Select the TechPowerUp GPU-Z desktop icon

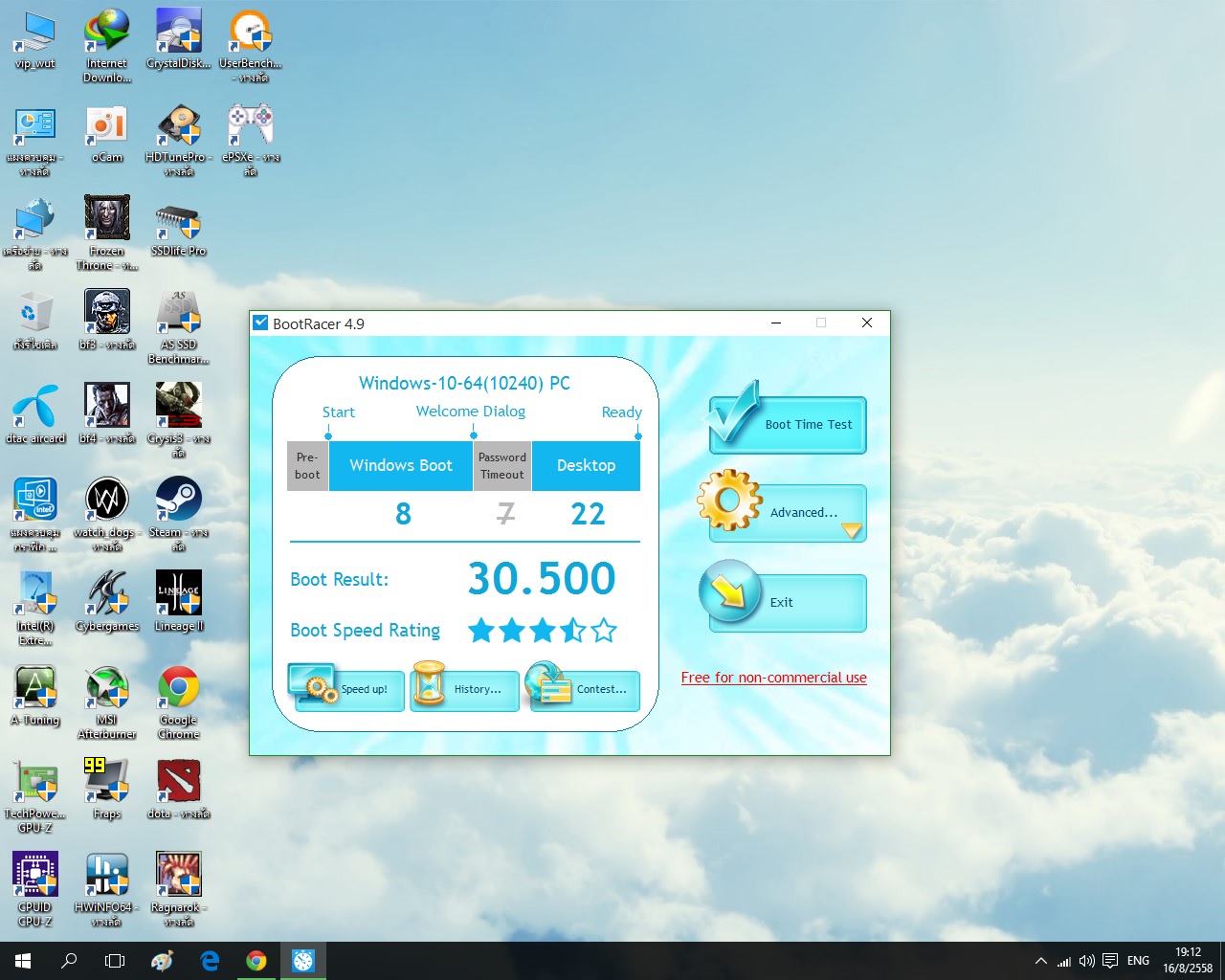click(x=35, y=796)
